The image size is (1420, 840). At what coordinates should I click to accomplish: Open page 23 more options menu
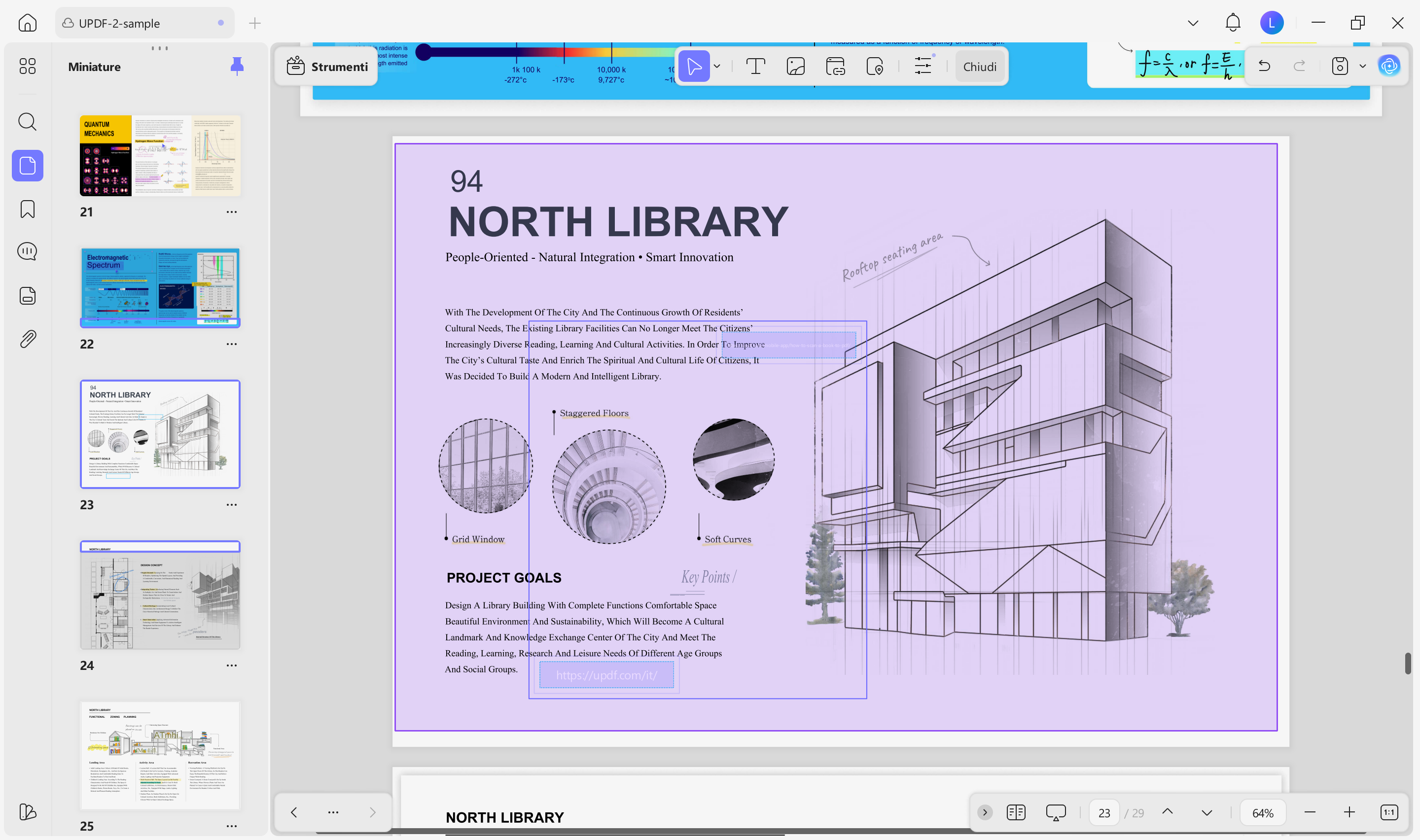231,505
